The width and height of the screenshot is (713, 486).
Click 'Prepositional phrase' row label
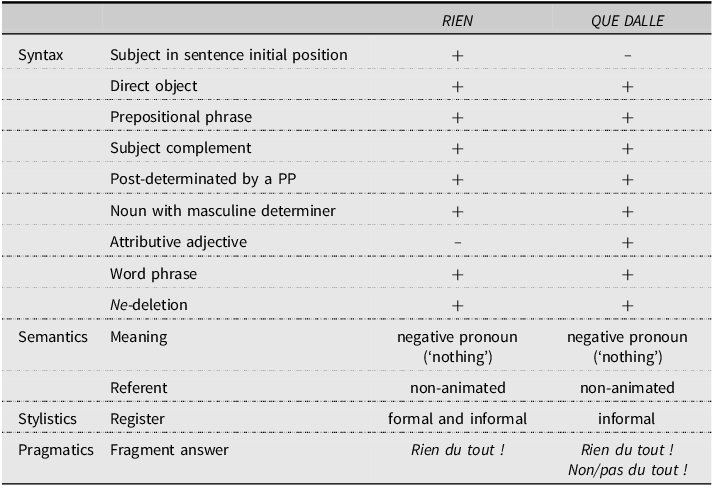click(181, 117)
